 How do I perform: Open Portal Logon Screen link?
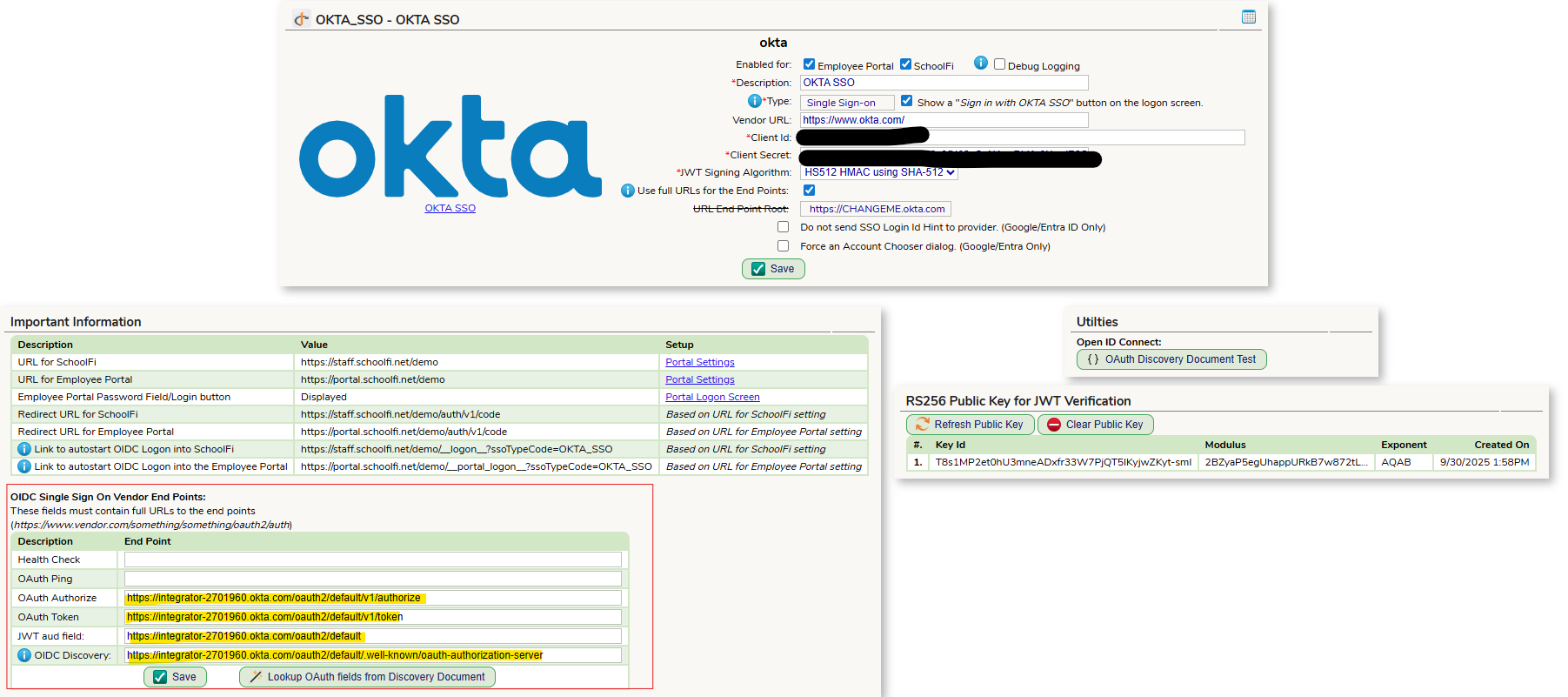tap(712, 397)
